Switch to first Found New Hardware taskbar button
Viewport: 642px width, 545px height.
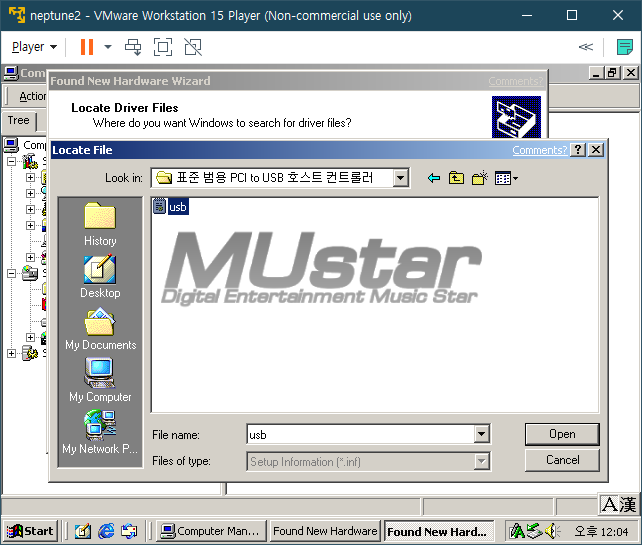click(x=325, y=531)
